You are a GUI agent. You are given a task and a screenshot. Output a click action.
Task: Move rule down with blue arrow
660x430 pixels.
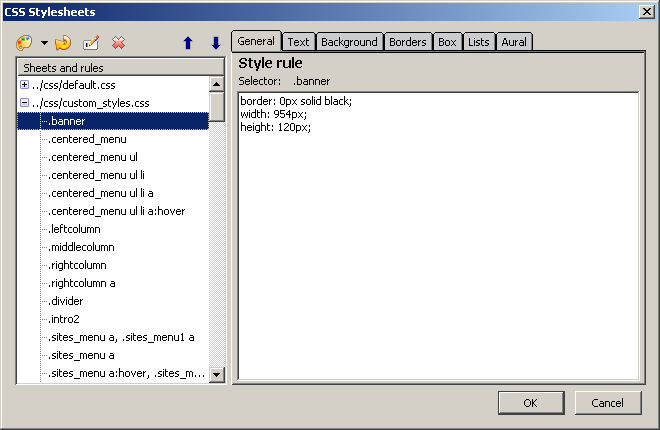216,43
